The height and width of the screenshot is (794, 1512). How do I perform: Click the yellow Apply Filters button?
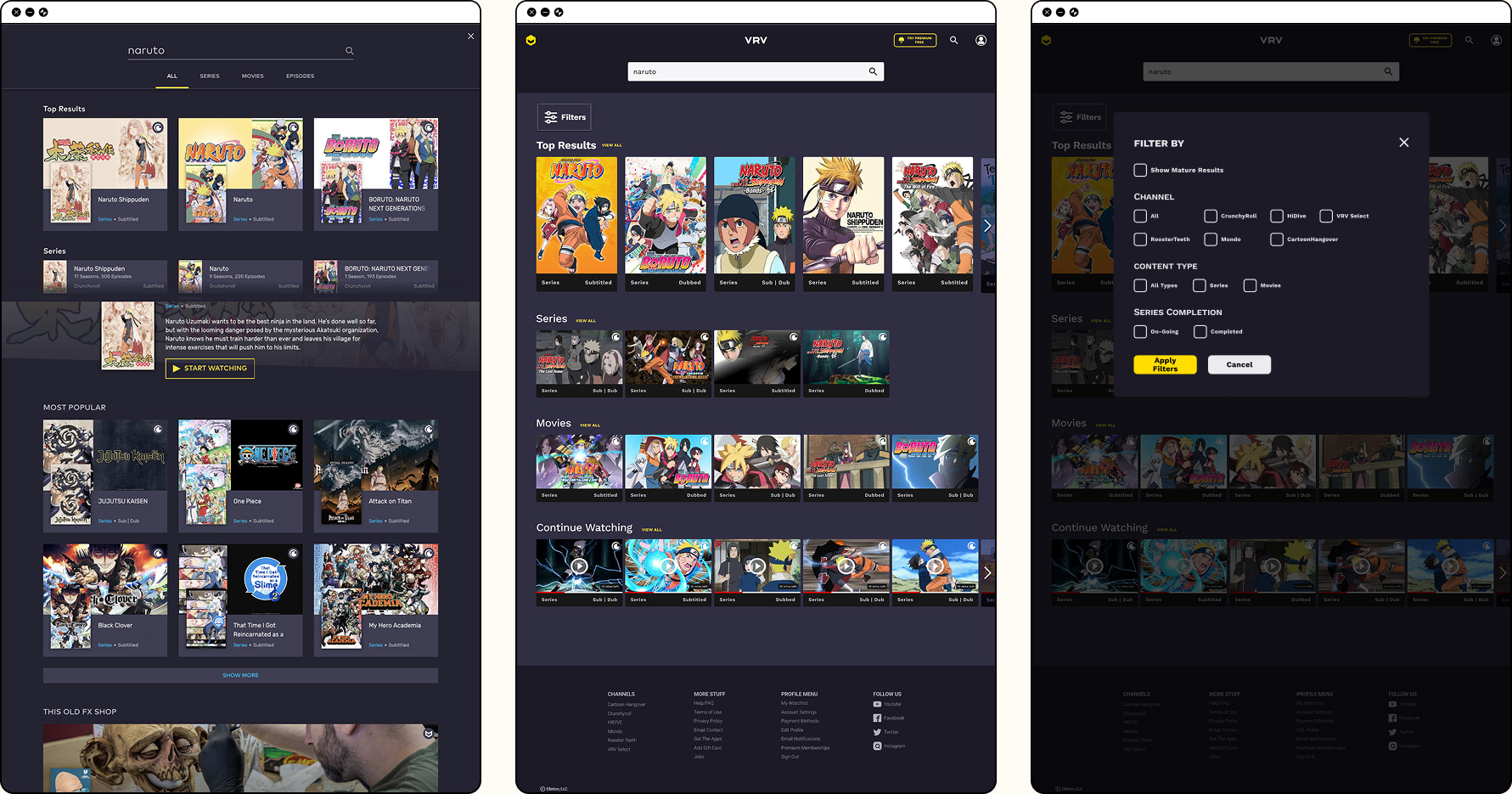coord(1165,364)
